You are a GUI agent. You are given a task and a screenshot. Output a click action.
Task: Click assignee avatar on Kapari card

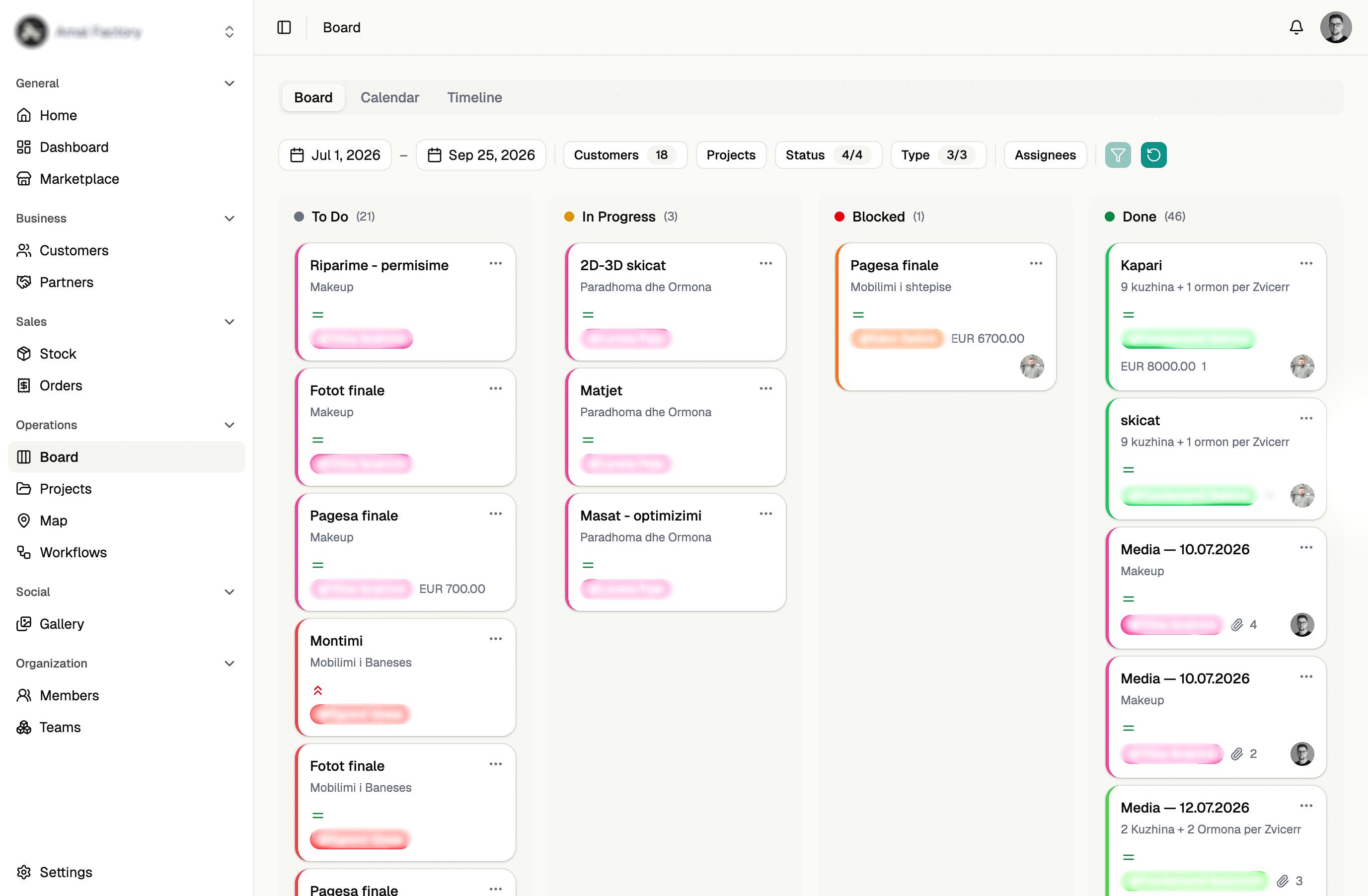[x=1302, y=366]
